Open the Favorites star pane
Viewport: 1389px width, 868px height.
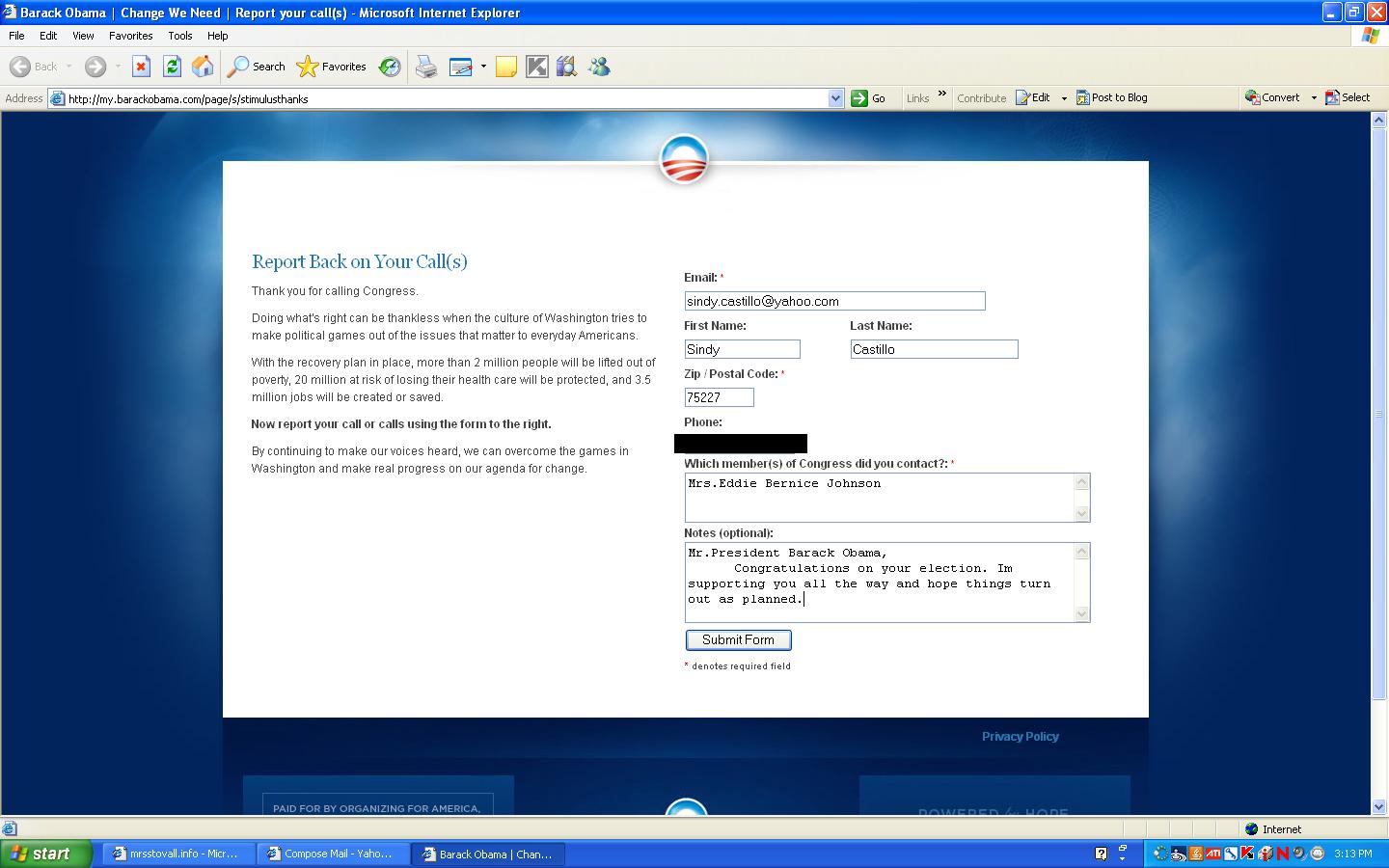coord(332,67)
